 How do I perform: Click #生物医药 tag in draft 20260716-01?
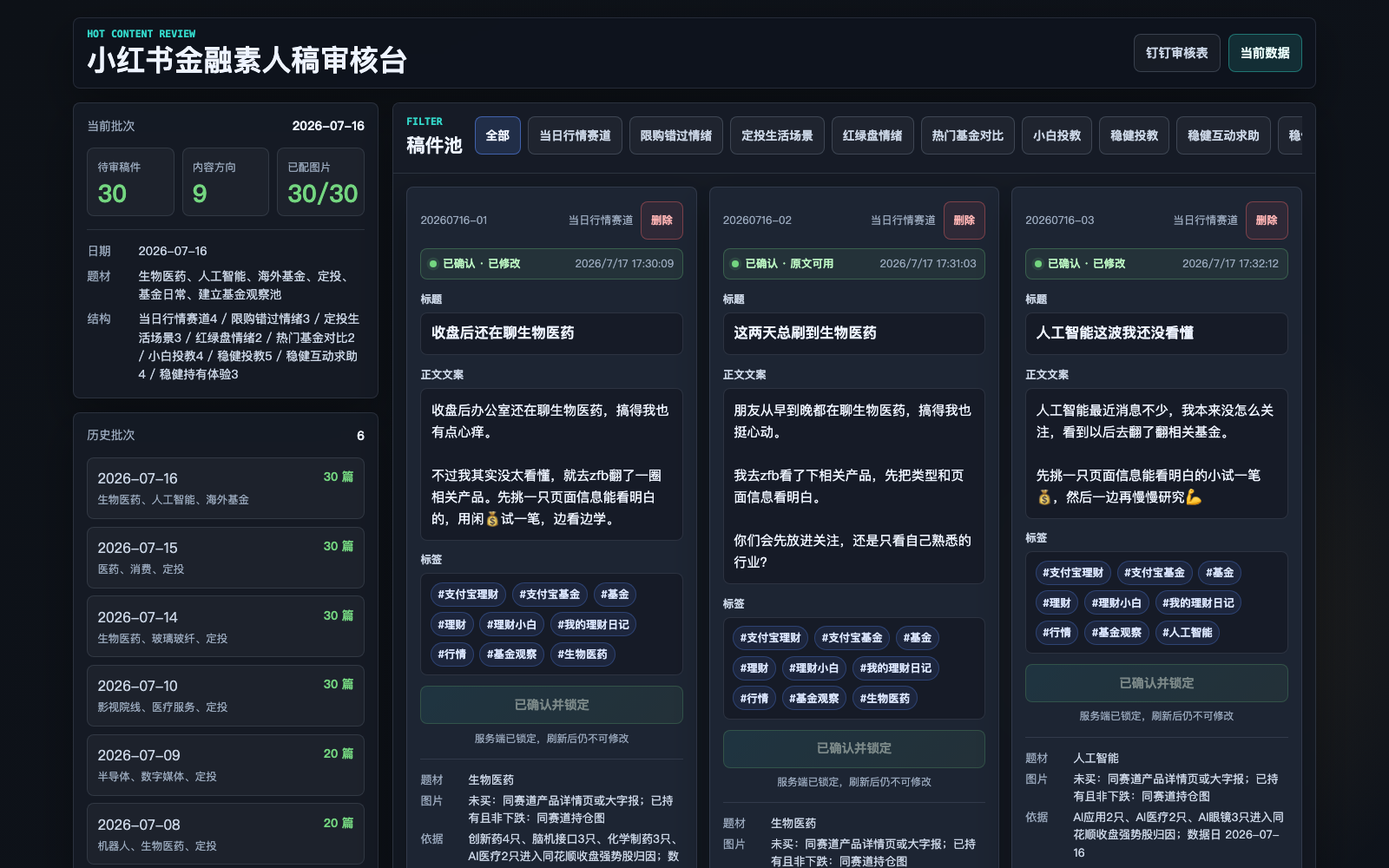tap(583, 654)
